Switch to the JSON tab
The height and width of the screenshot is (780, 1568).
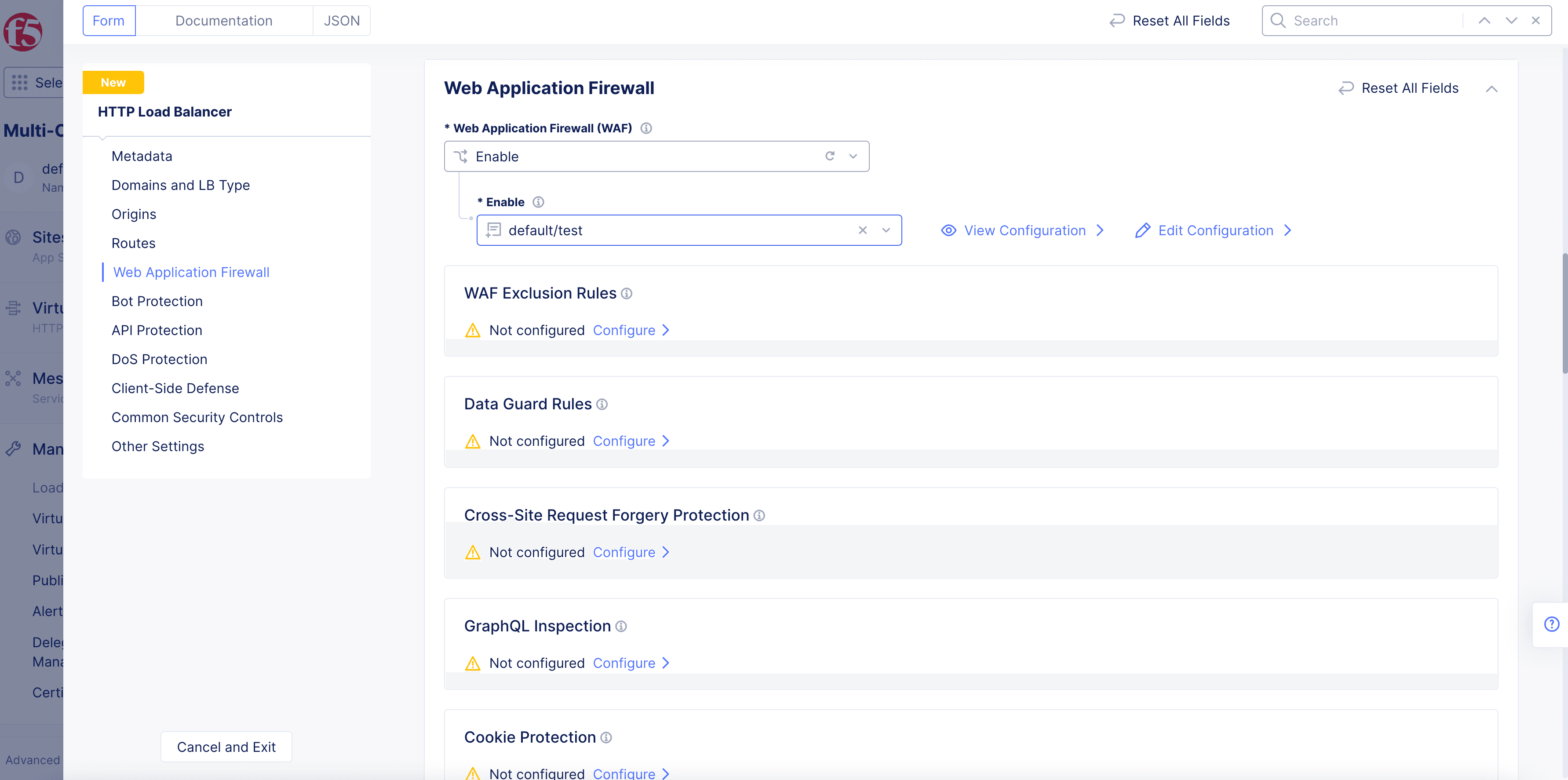(342, 20)
